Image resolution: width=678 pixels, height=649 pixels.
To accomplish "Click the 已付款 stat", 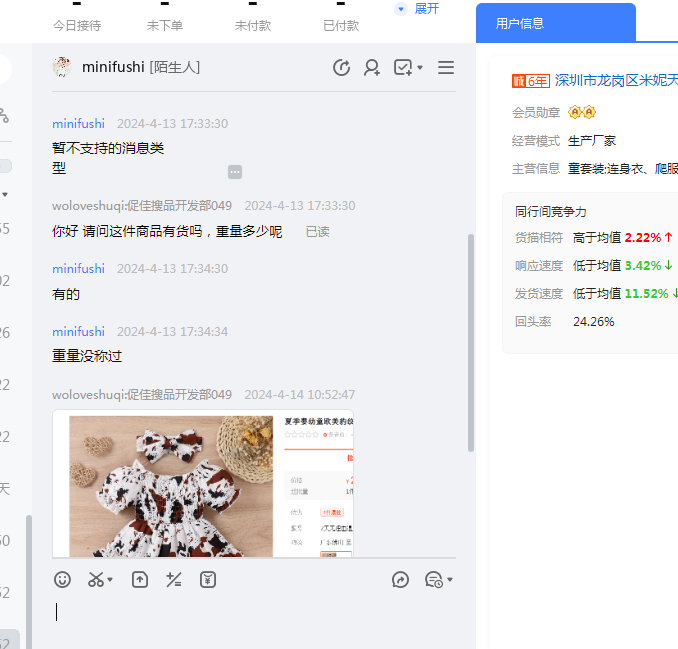I will click(x=341, y=26).
